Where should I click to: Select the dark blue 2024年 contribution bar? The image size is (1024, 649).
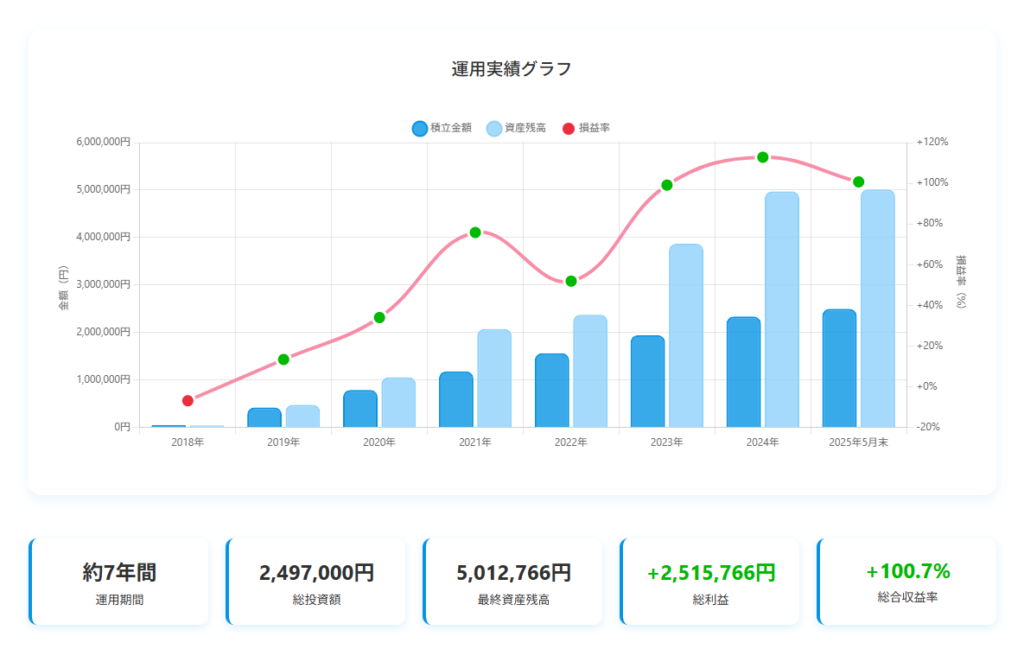[x=744, y=372]
